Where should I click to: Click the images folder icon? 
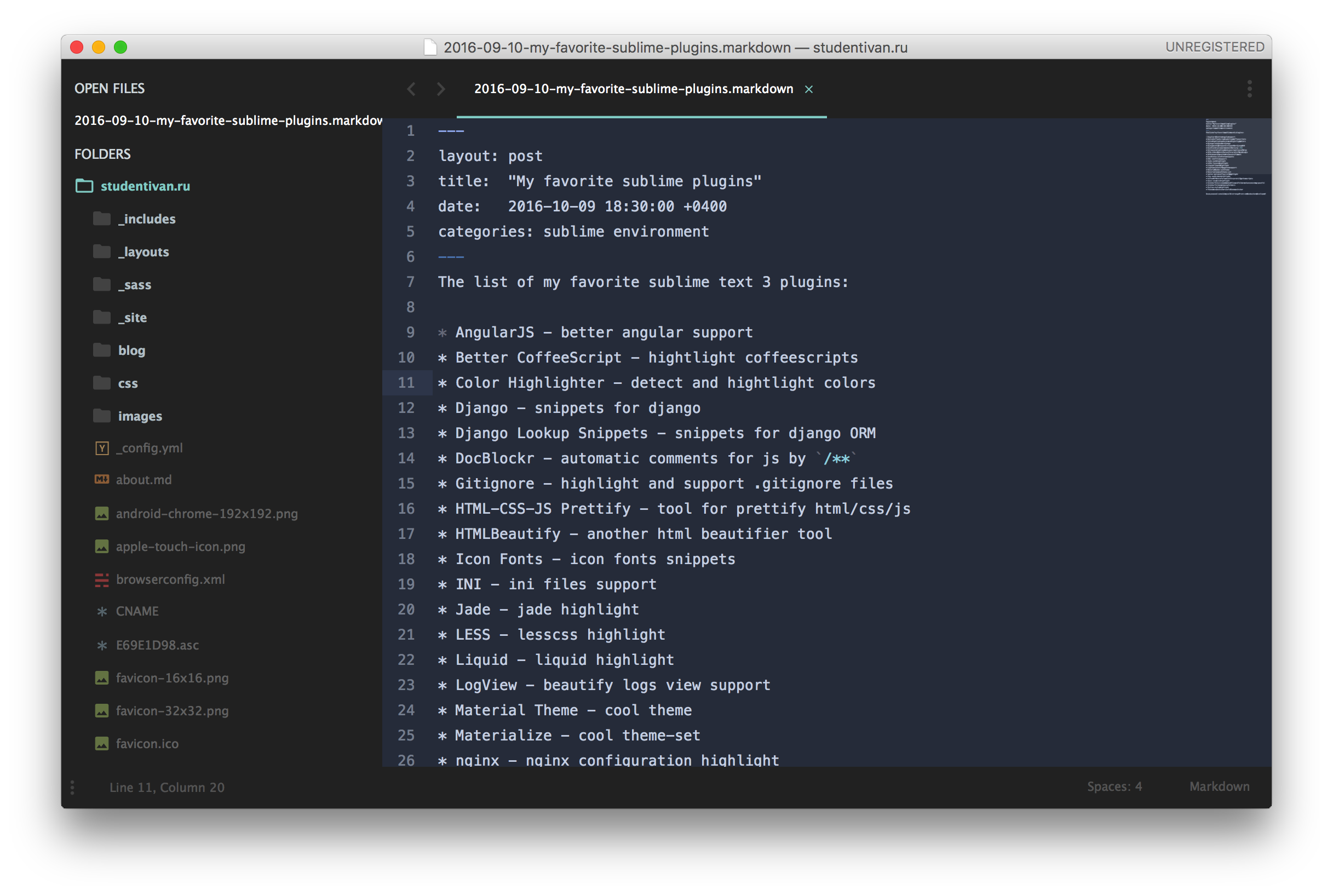coord(102,416)
